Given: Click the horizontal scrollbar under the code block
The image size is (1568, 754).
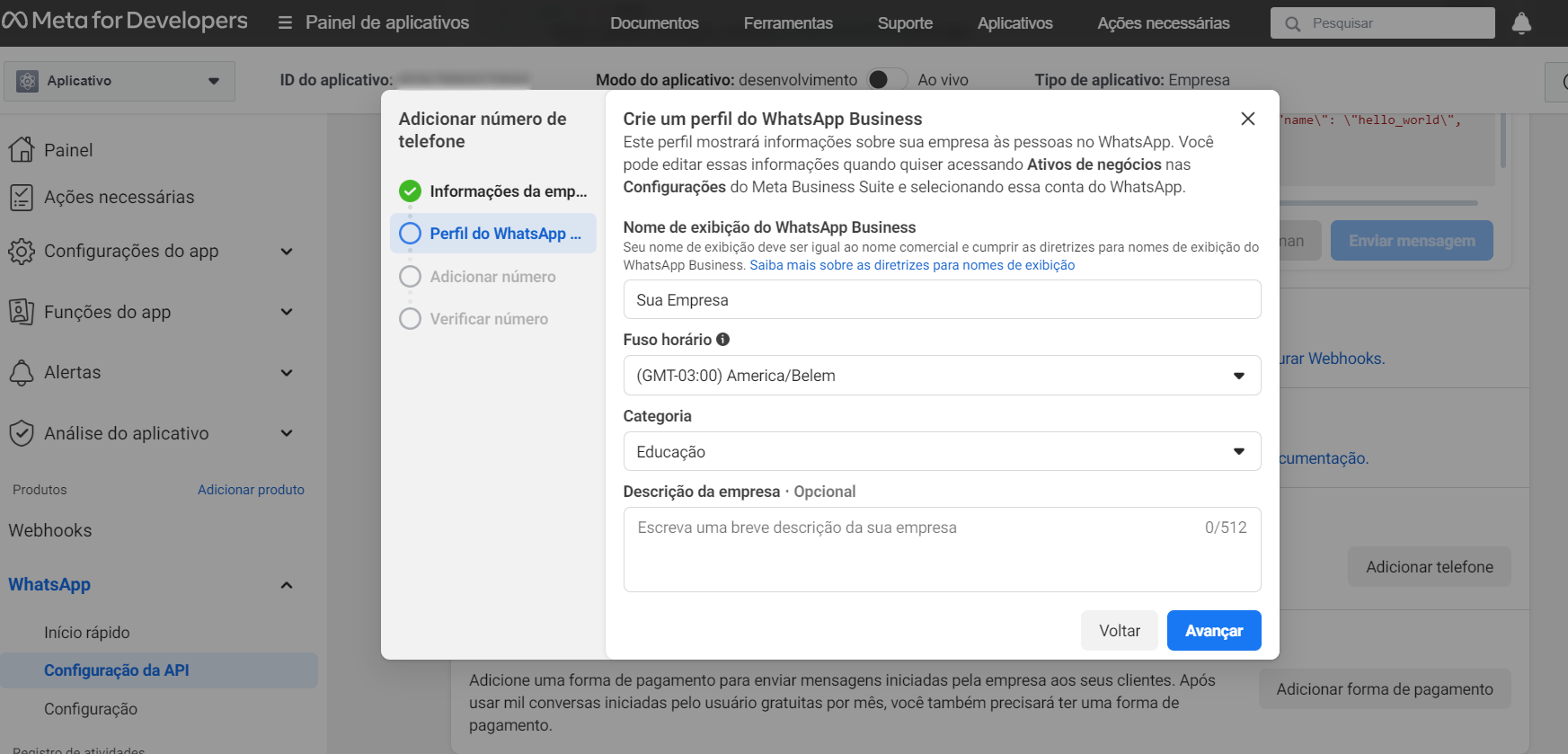Looking at the screenshot, I should click(1378, 203).
